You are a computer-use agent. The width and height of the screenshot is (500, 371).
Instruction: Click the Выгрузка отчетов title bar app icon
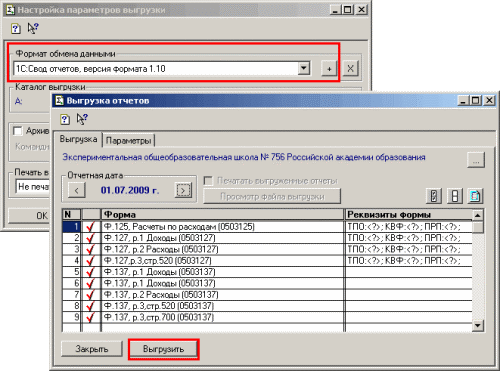[59, 100]
